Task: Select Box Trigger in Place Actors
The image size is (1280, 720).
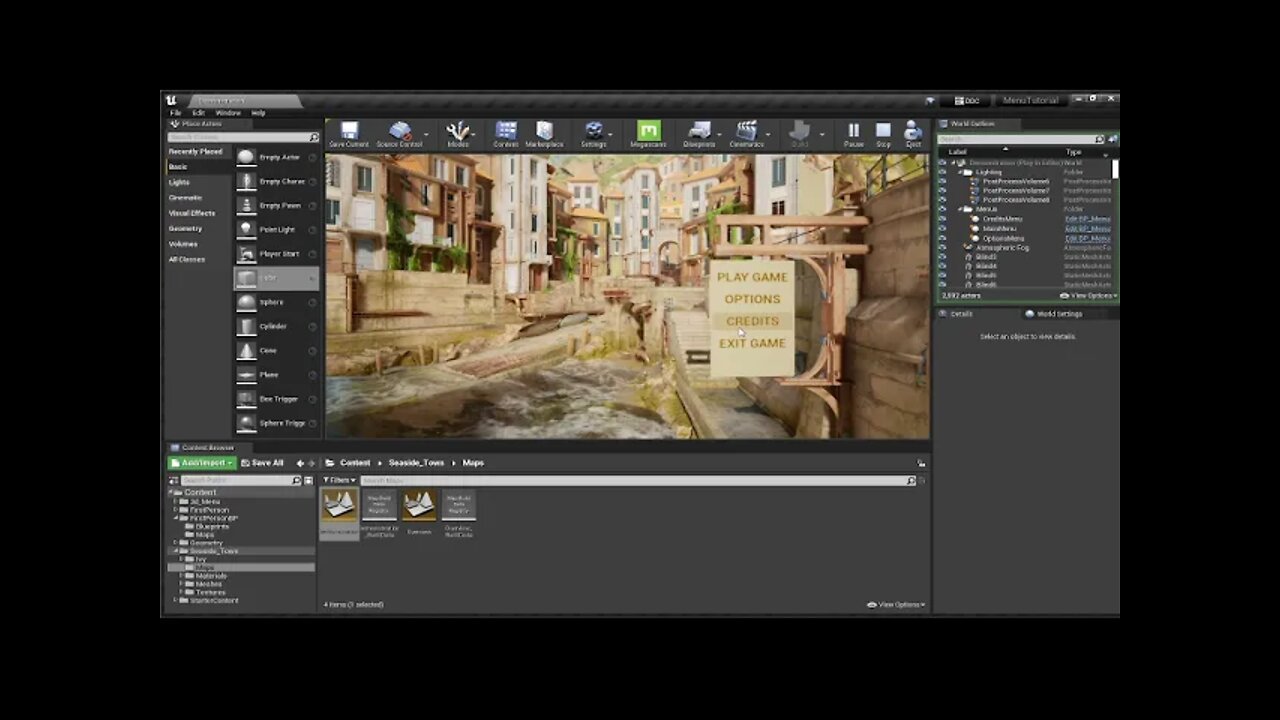Action: tap(277, 398)
